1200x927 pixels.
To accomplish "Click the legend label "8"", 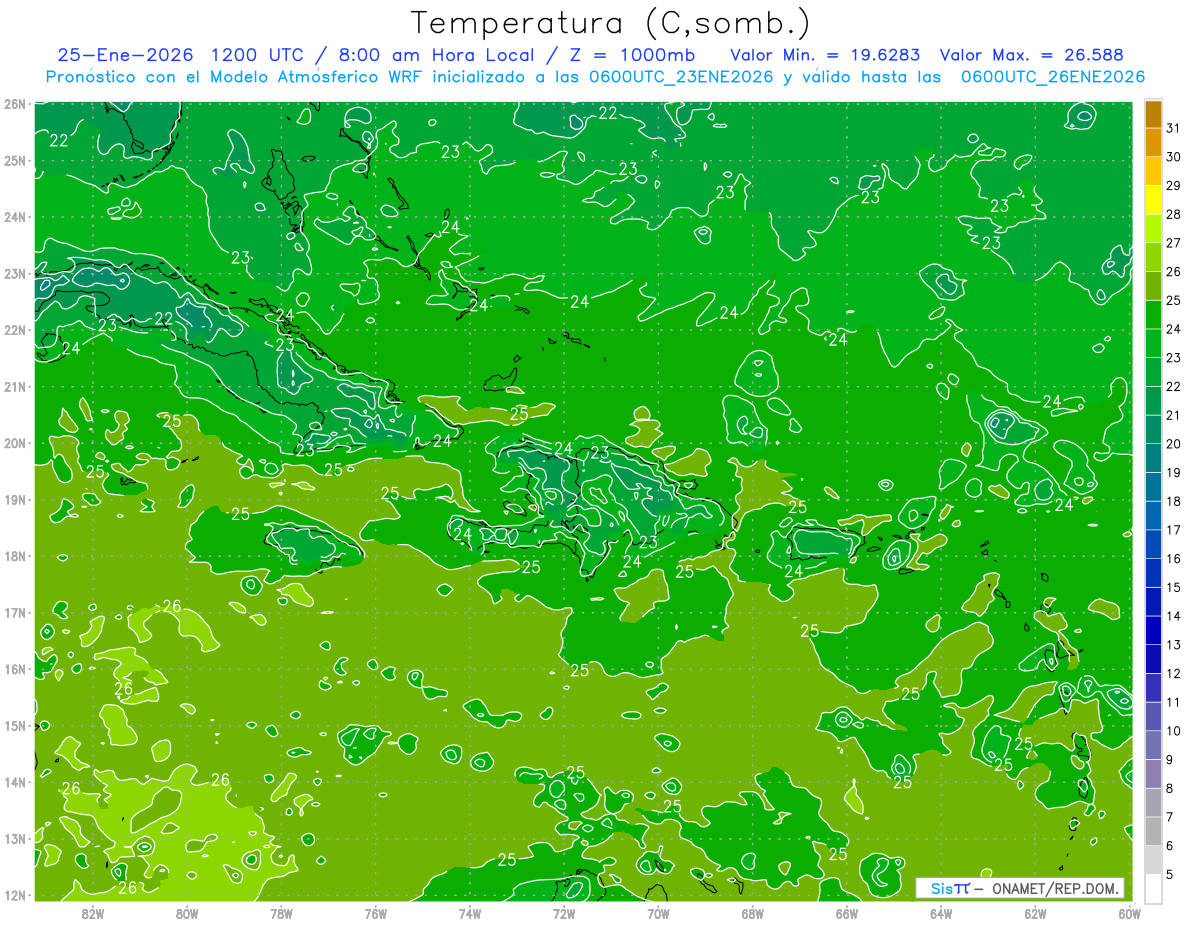I will click(x=1170, y=788).
